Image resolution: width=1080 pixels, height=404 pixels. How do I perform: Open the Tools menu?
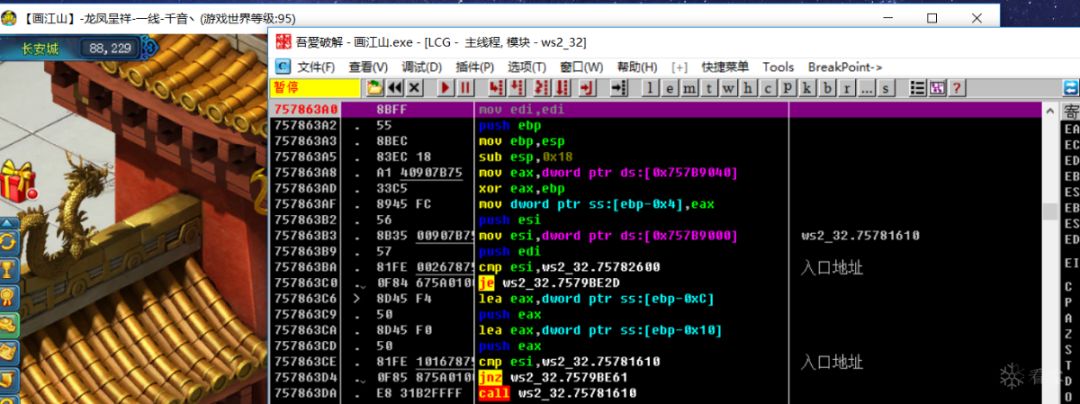(778, 67)
